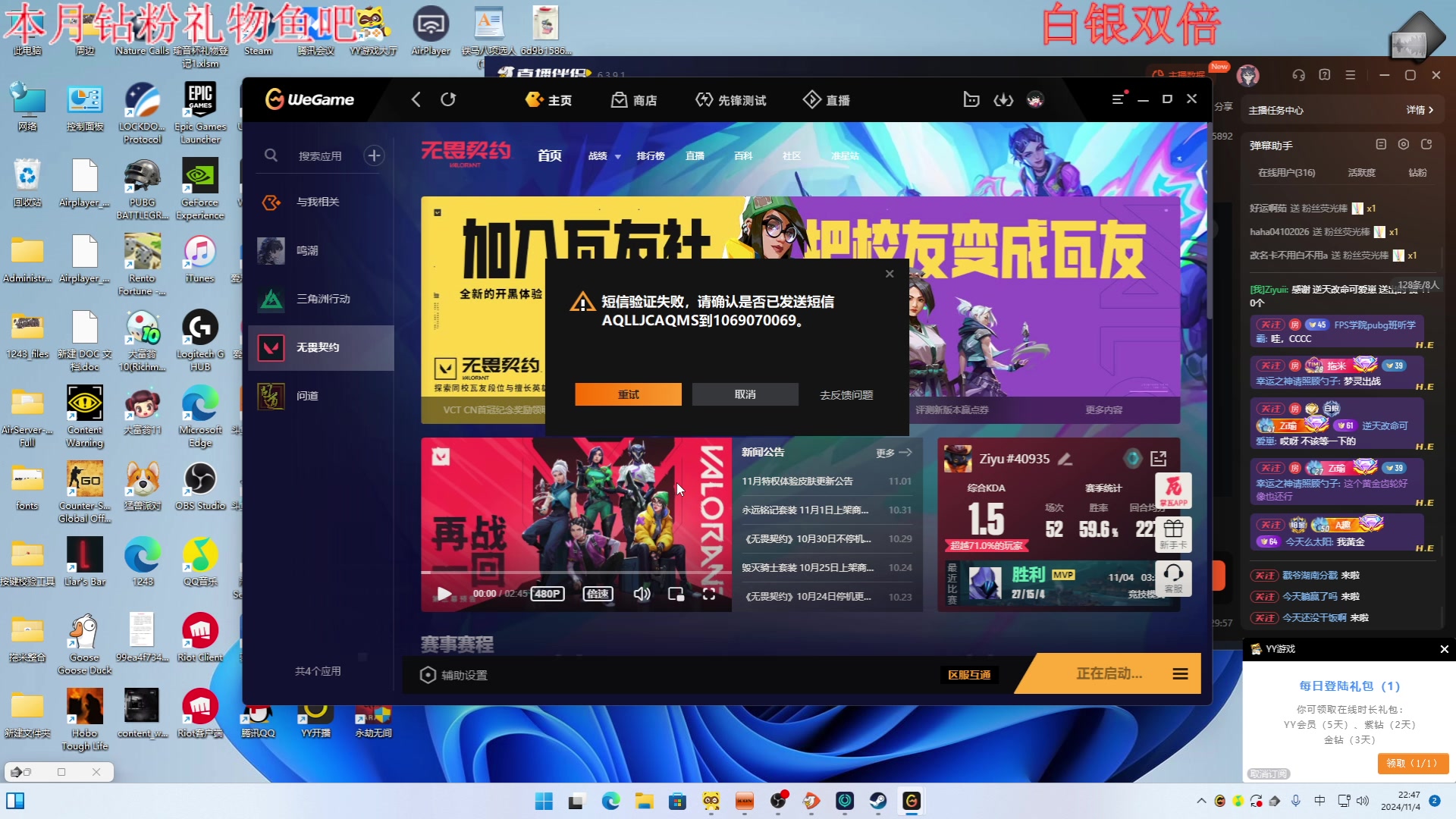The width and height of the screenshot is (1456, 819).
Task: Edit the Ziyu #40935 nickname pencil icon
Action: coord(1065,459)
